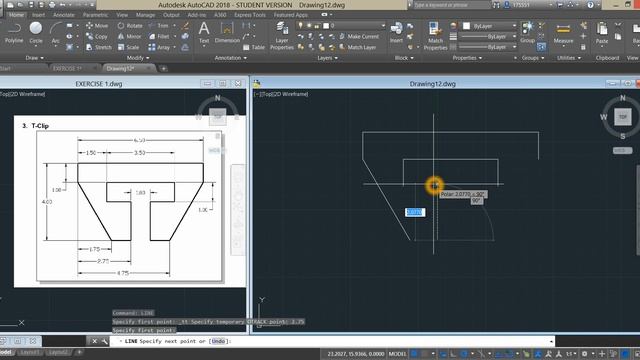Viewport: 640px width, 360px height.
Task: Activate the Stretch command
Action: [98, 47]
